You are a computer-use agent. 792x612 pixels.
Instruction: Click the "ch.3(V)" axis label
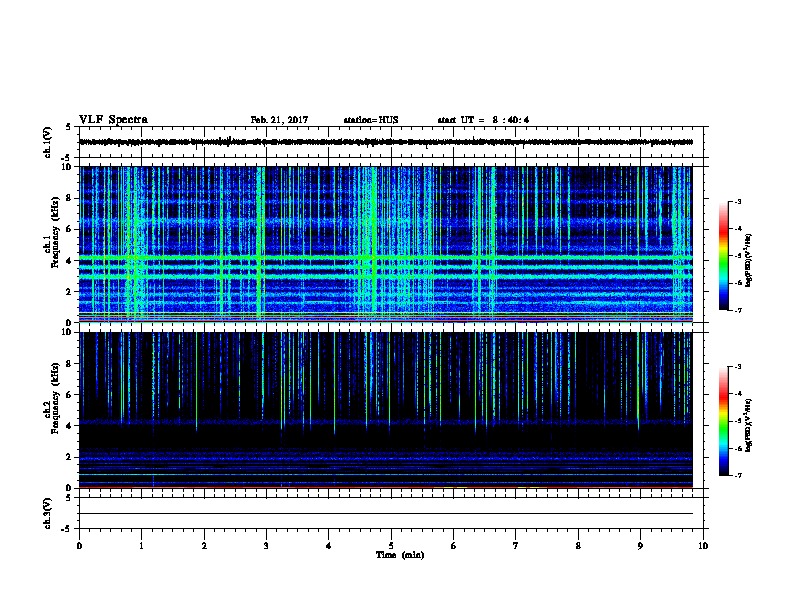point(47,513)
